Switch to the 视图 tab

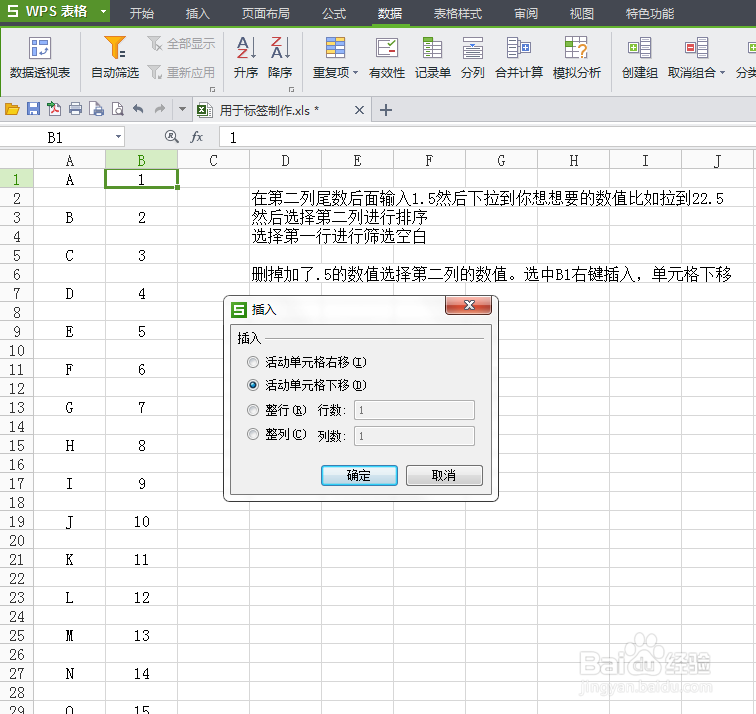(x=582, y=13)
